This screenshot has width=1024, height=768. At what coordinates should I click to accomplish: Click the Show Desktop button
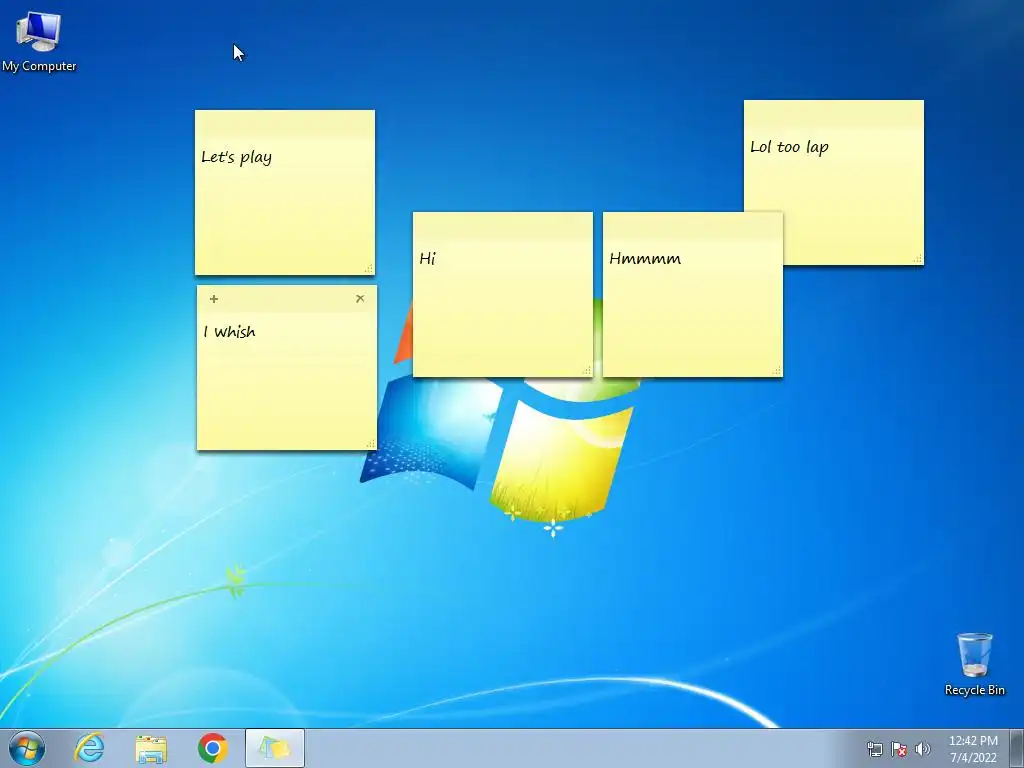pyautogui.click(x=1017, y=748)
